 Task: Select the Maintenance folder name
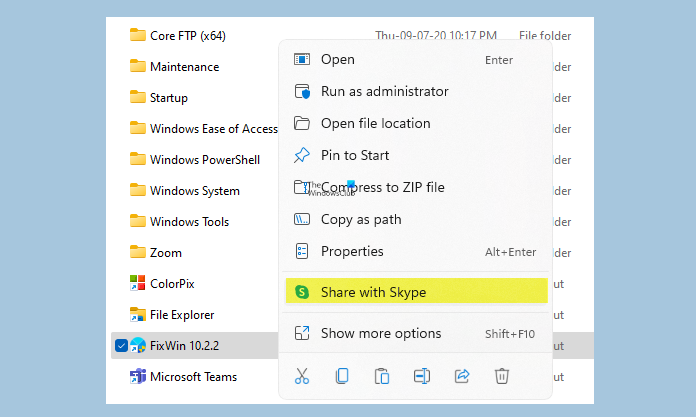(x=185, y=67)
